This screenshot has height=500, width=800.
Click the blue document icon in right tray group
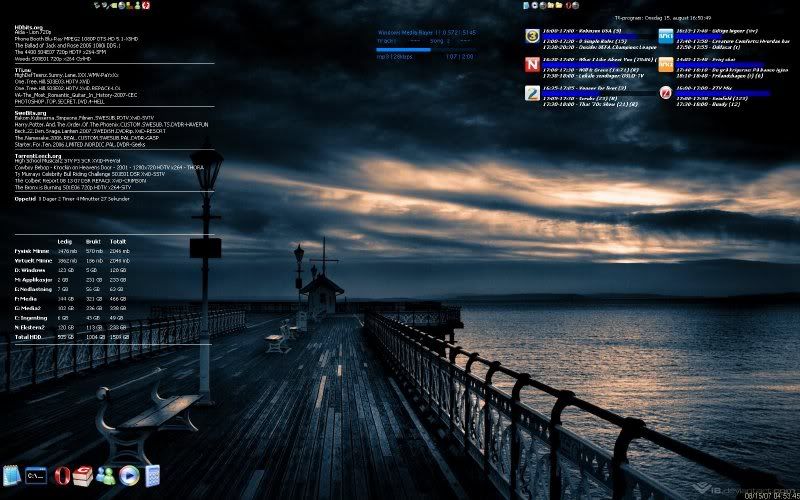point(526,6)
